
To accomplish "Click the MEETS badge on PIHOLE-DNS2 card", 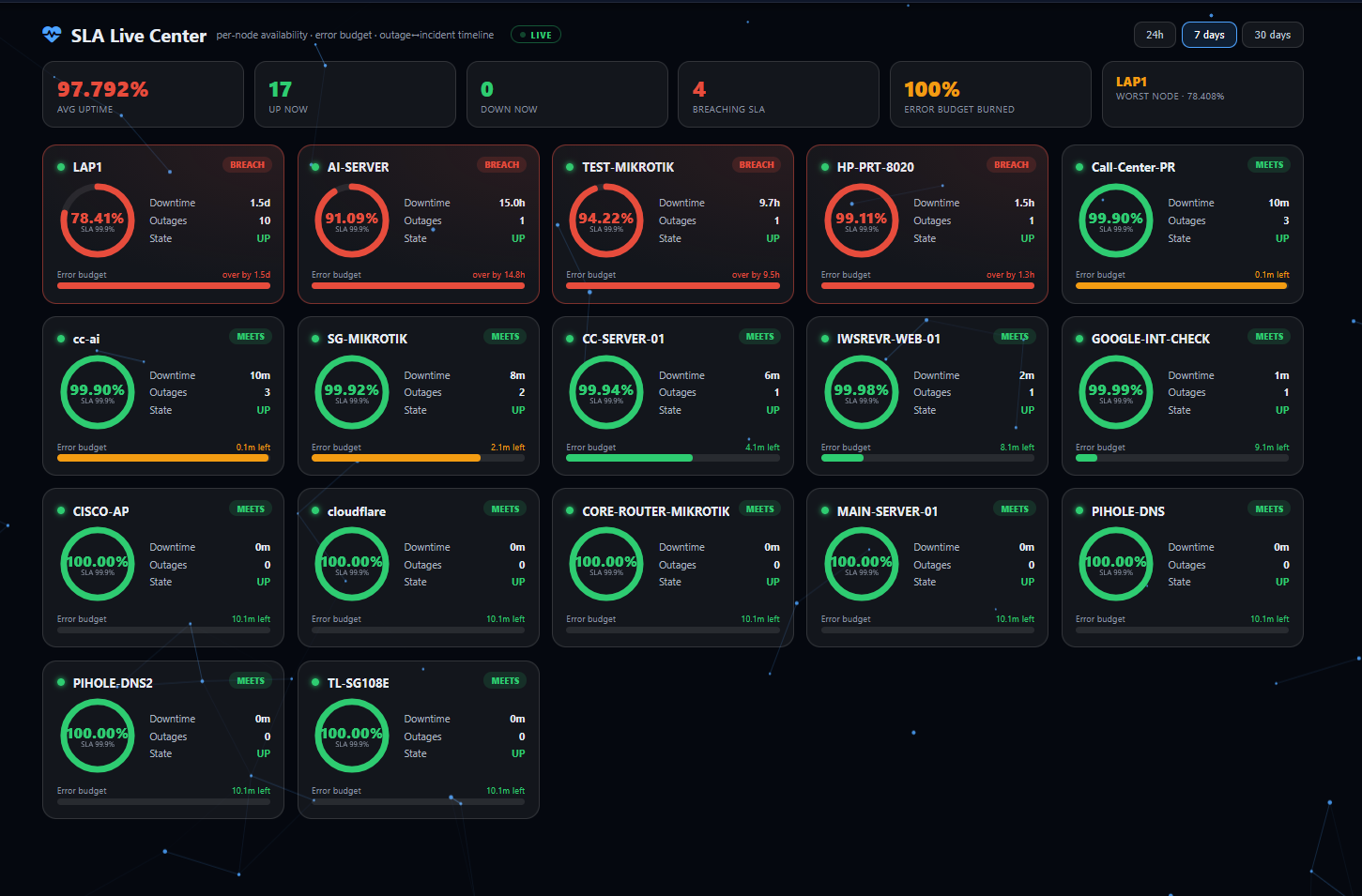I will coord(251,681).
